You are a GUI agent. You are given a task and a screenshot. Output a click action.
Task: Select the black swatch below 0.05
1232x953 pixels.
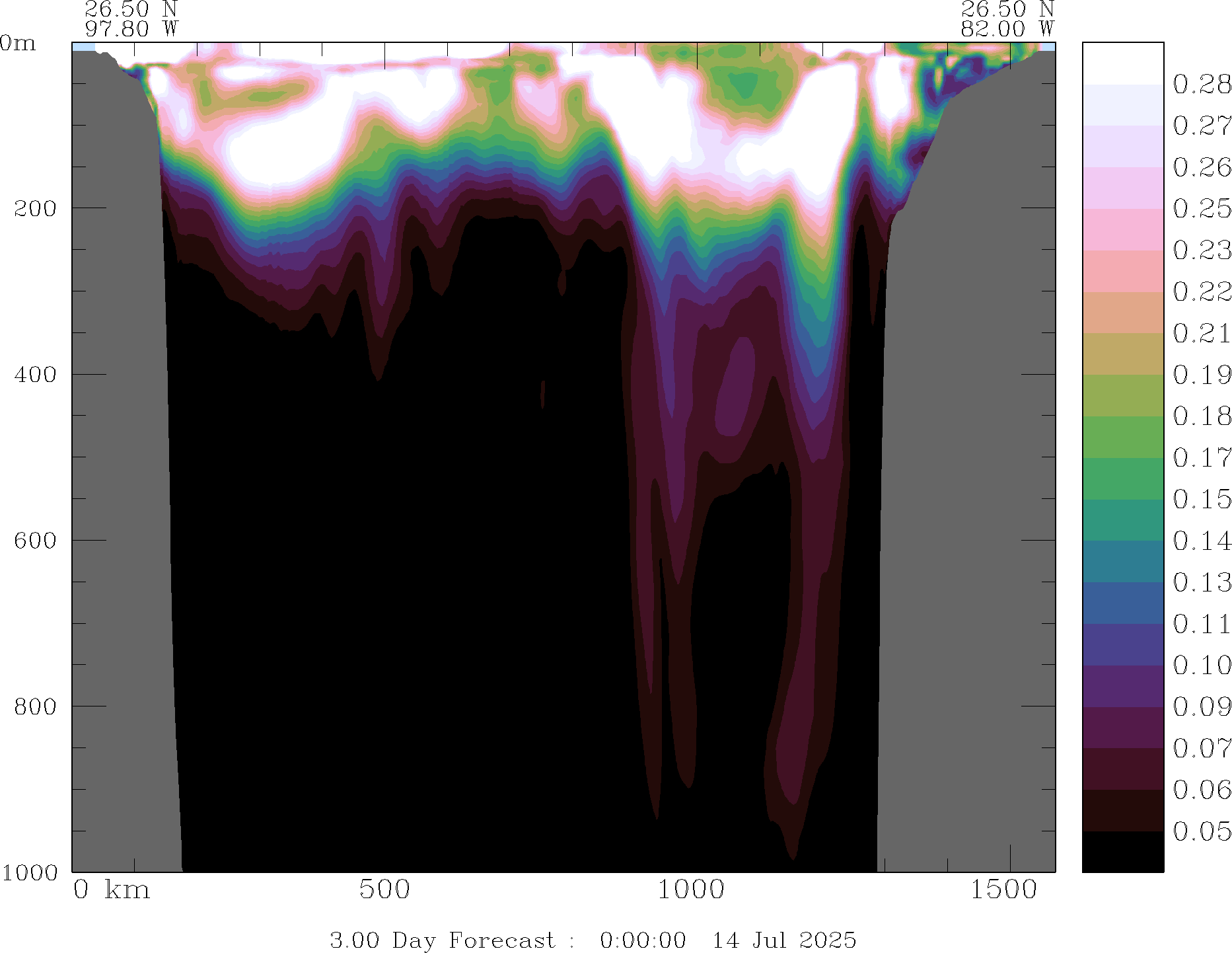(1122, 851)
